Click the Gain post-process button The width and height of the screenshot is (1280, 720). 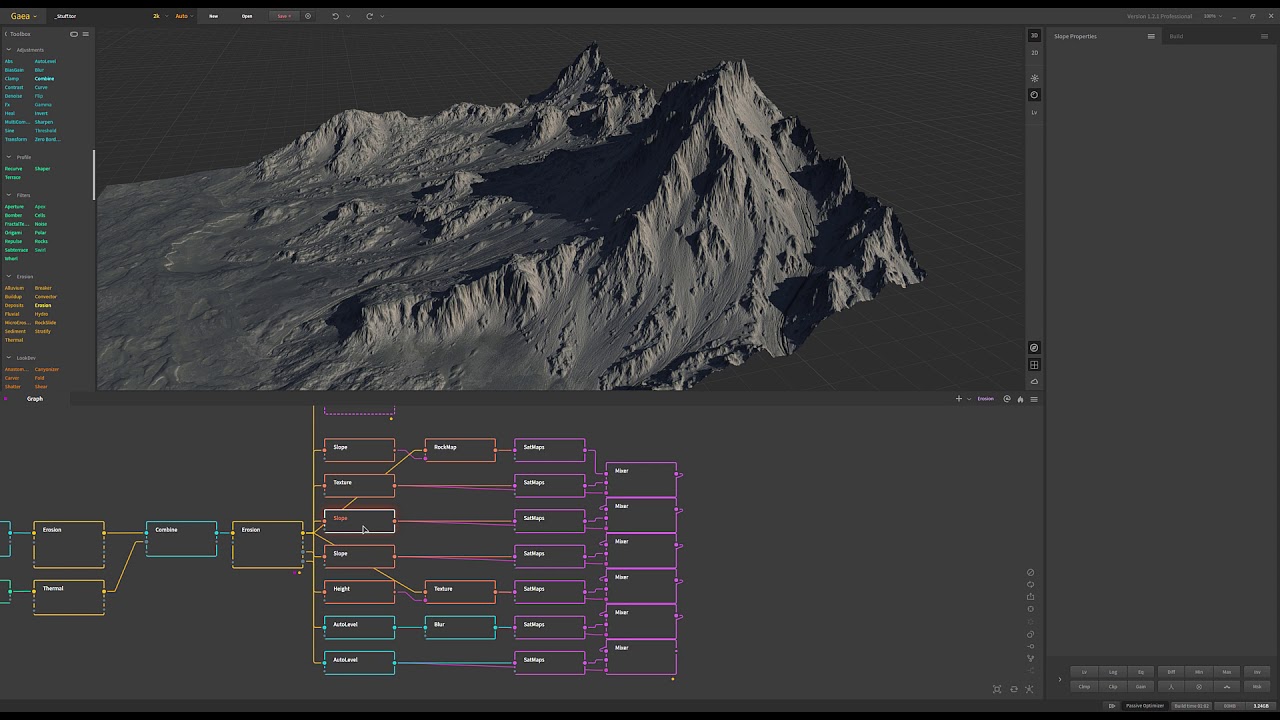(x=1142, y=687)
